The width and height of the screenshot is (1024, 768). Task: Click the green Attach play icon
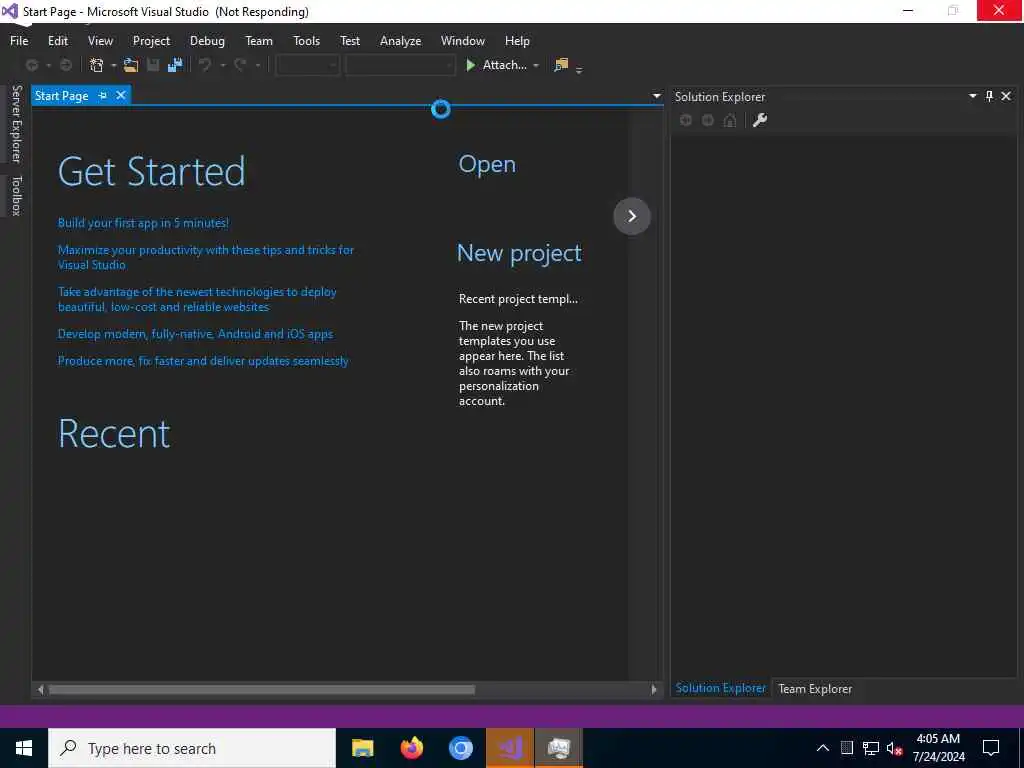coord(470,65)
